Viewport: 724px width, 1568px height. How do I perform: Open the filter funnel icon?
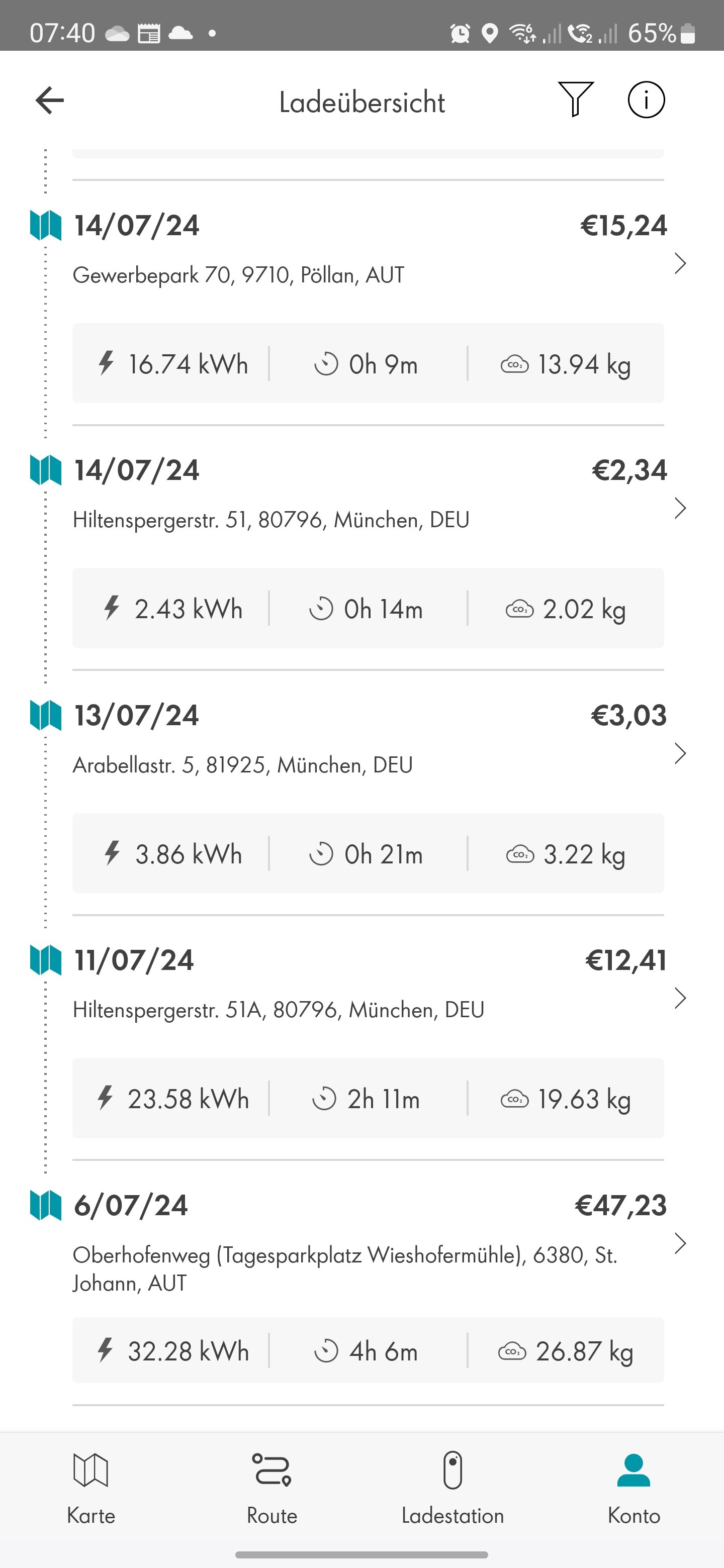pyautogui.click(x=575, y=99)
